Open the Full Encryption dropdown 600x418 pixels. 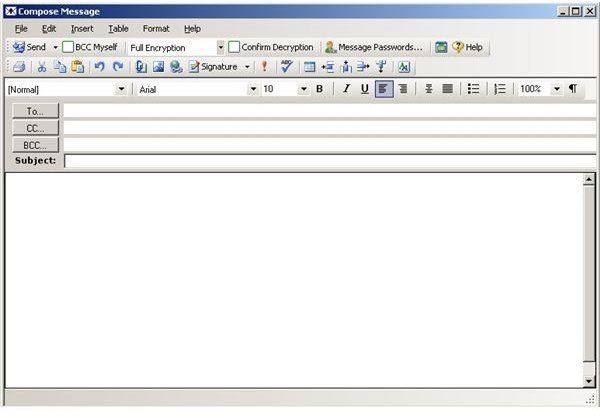click(220, 47)
